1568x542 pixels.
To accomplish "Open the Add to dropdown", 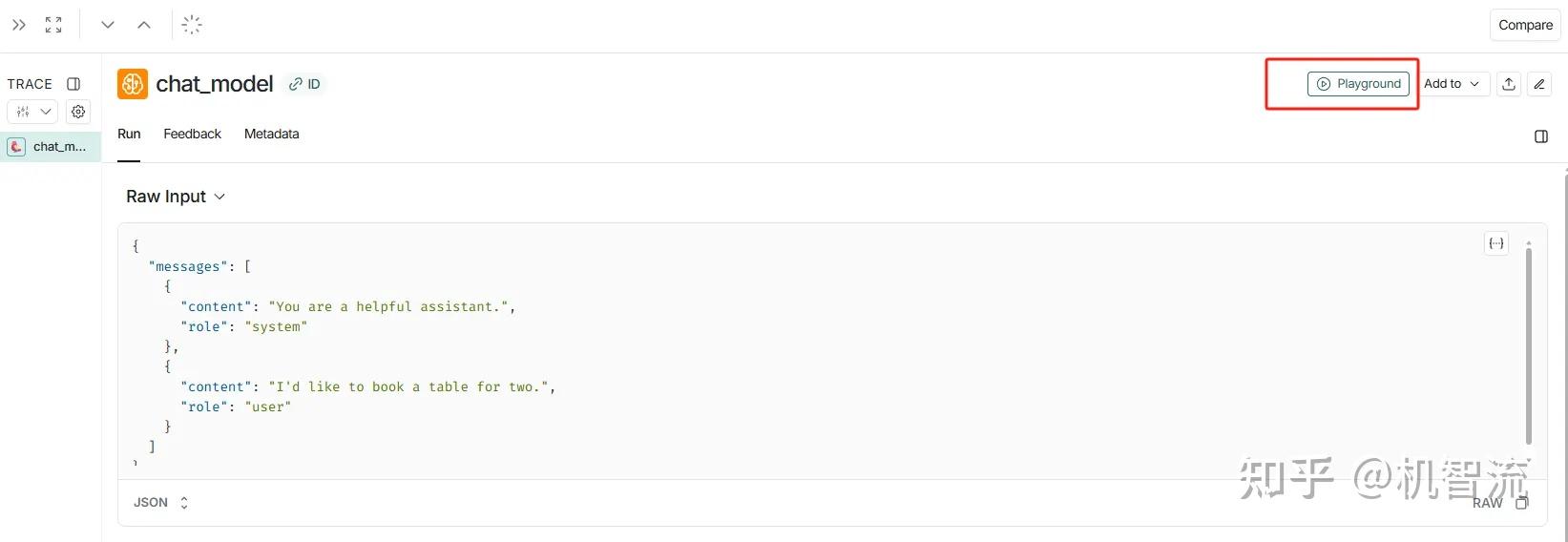I will (x=1451, y=84).
